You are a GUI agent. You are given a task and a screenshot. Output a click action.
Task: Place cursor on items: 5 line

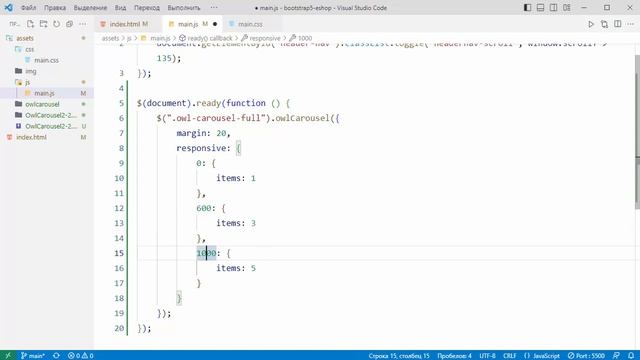[x=236, y=268]
